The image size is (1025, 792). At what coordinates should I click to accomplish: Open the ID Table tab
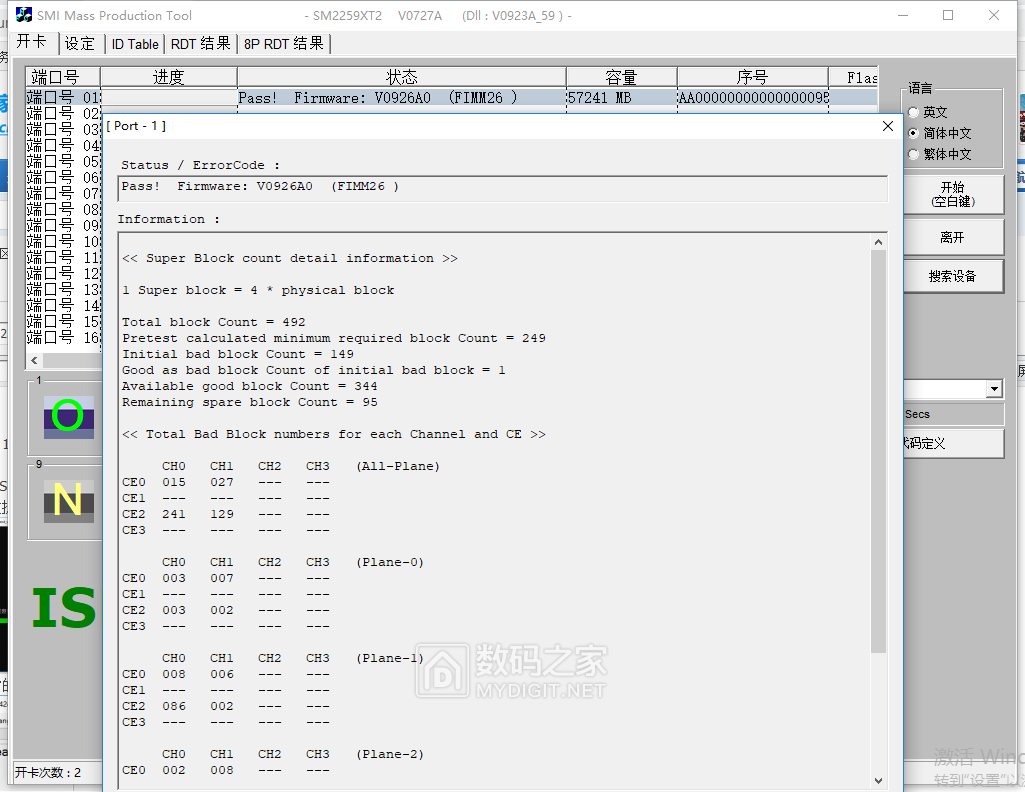tap(135, 44)
